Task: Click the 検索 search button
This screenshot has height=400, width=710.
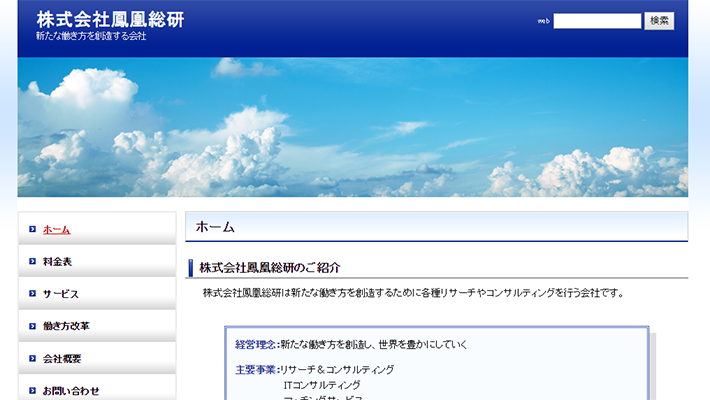Action: pyautogui.click(x=659, y=21)
